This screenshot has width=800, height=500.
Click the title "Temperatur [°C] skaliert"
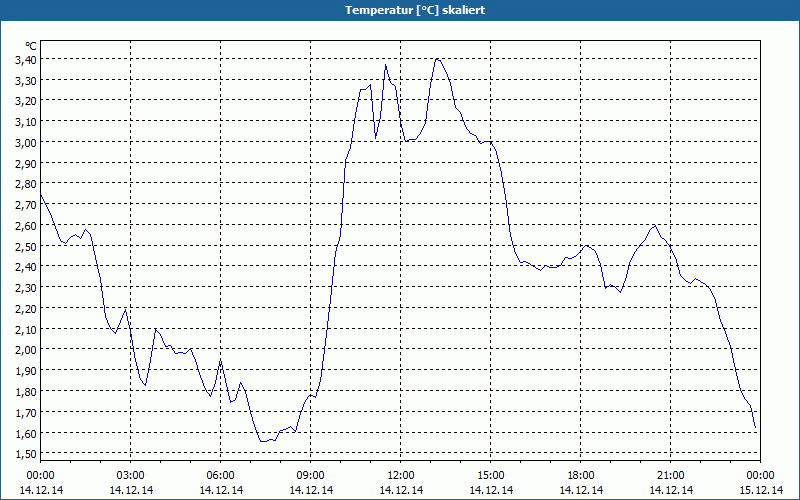click(415, 10)
